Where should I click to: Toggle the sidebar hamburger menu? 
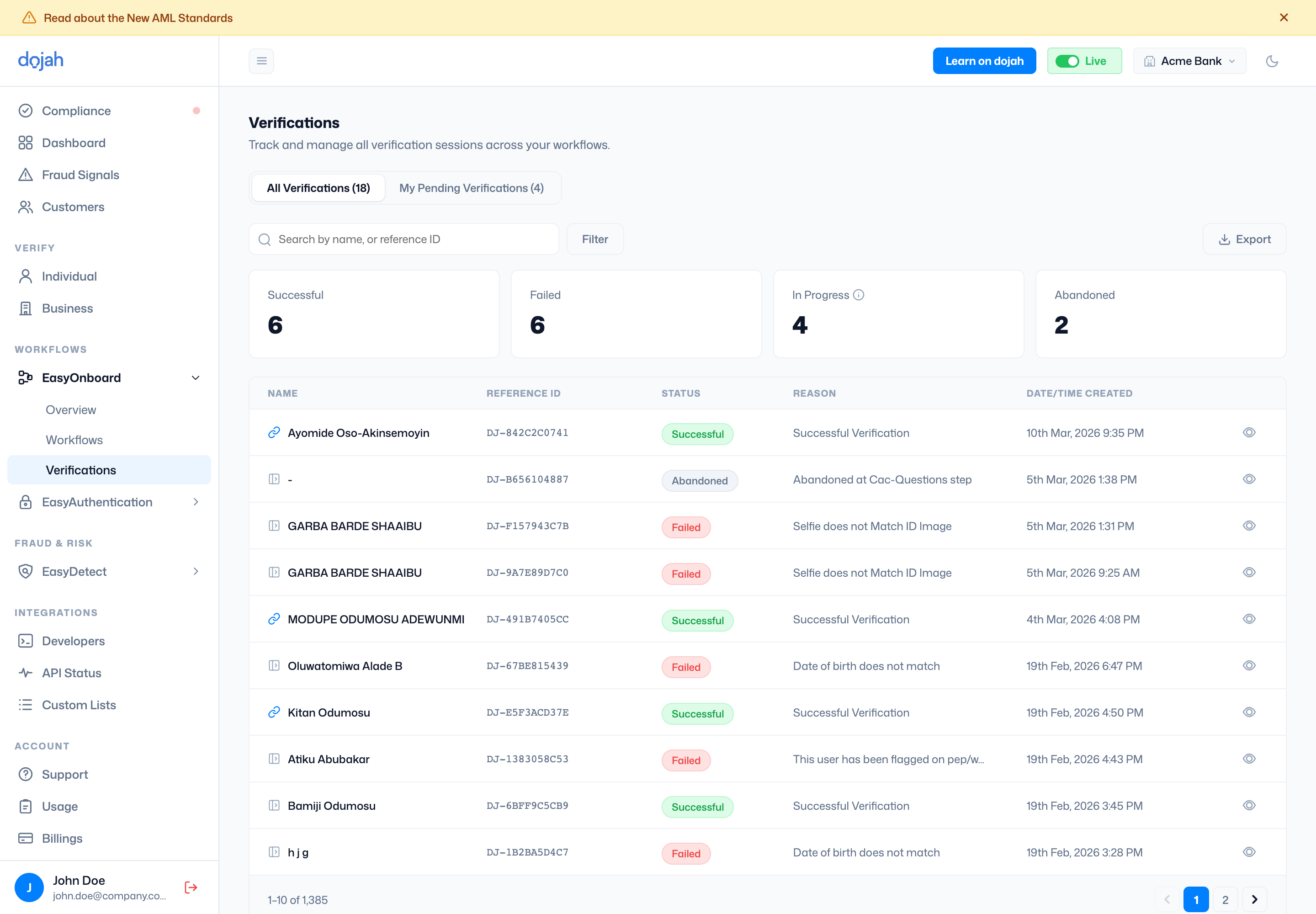coord(261,61)
